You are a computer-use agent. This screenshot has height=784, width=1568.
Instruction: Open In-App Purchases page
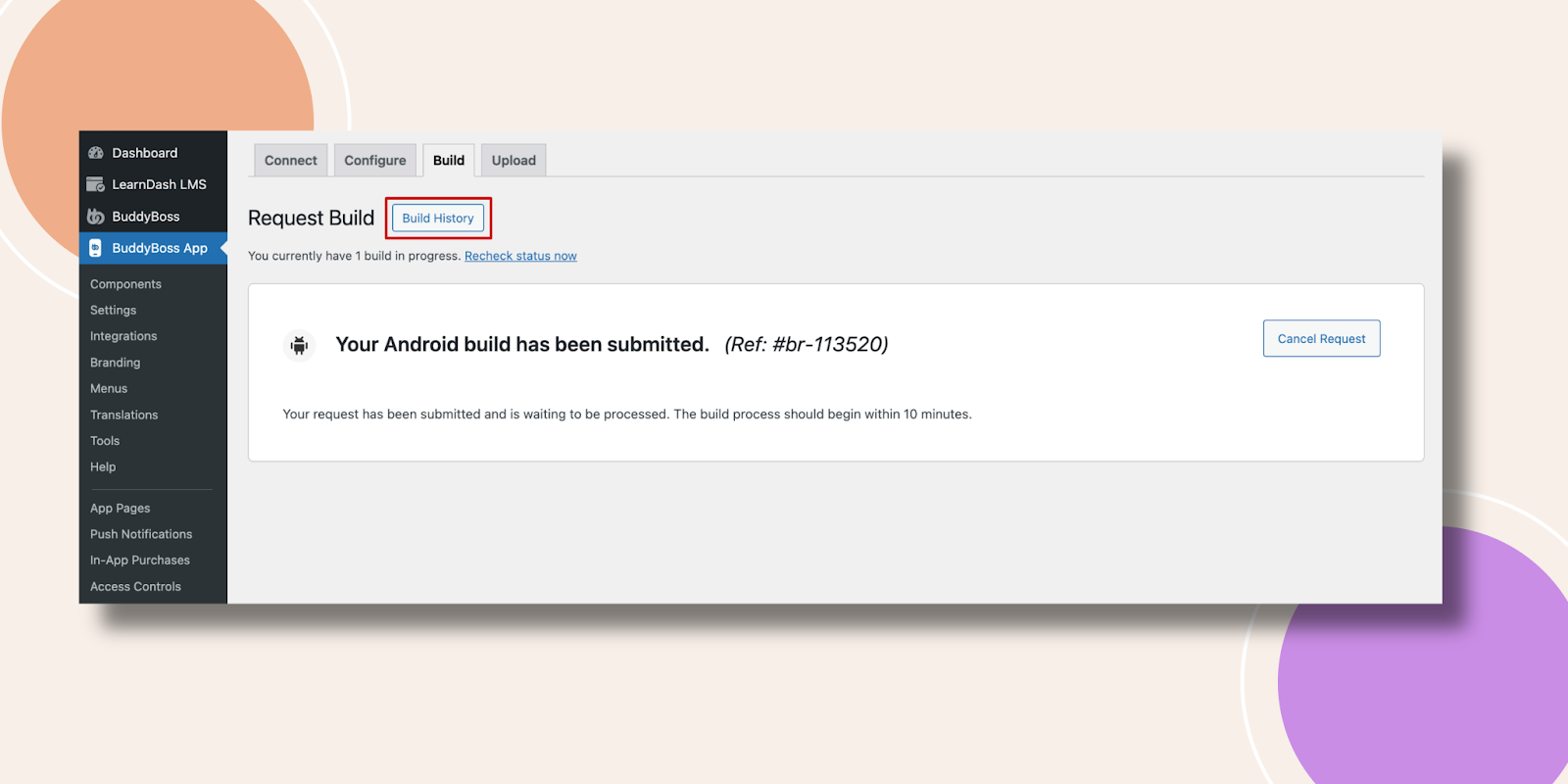140,561
